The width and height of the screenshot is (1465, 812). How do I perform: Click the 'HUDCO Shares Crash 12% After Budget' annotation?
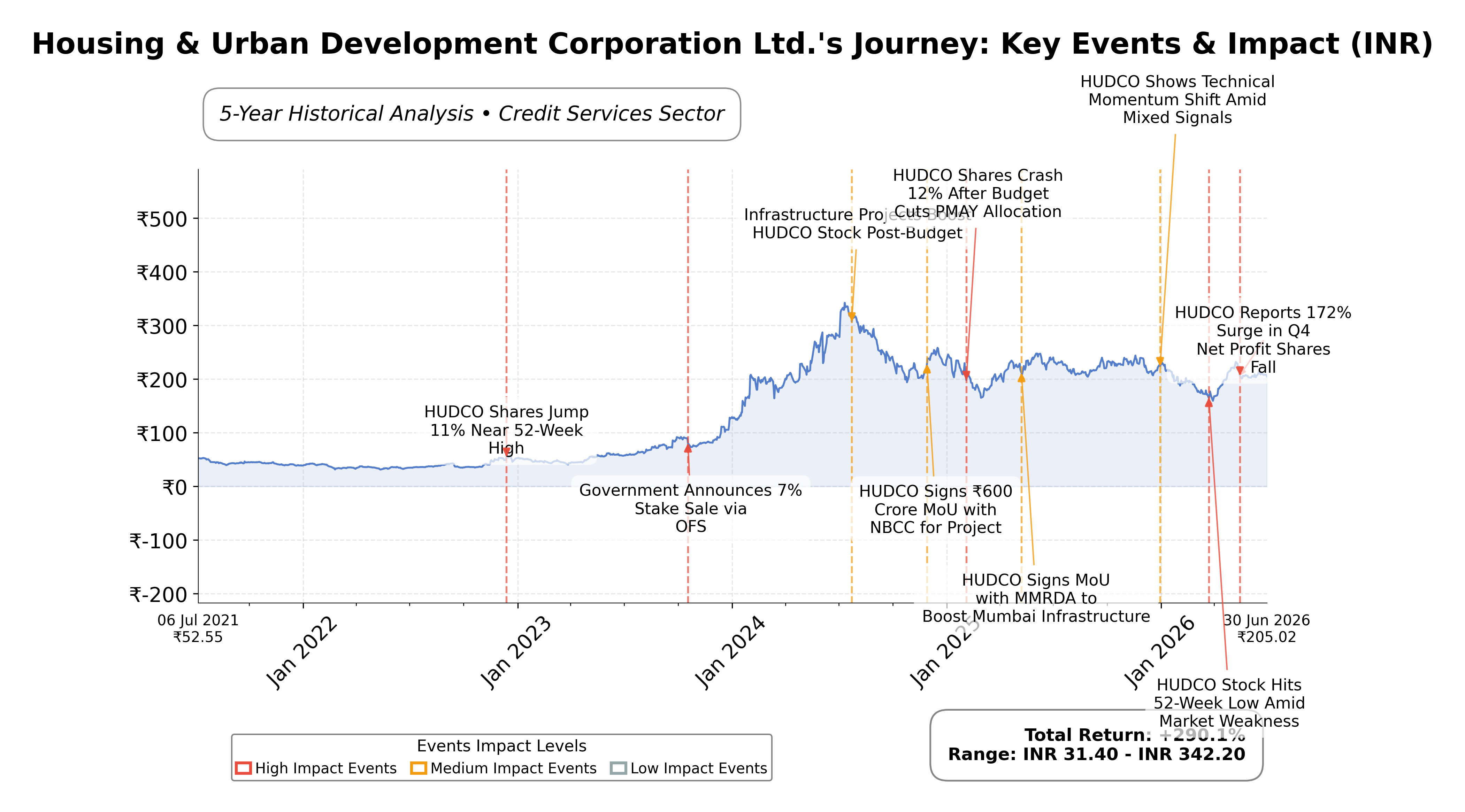[977, 193]
